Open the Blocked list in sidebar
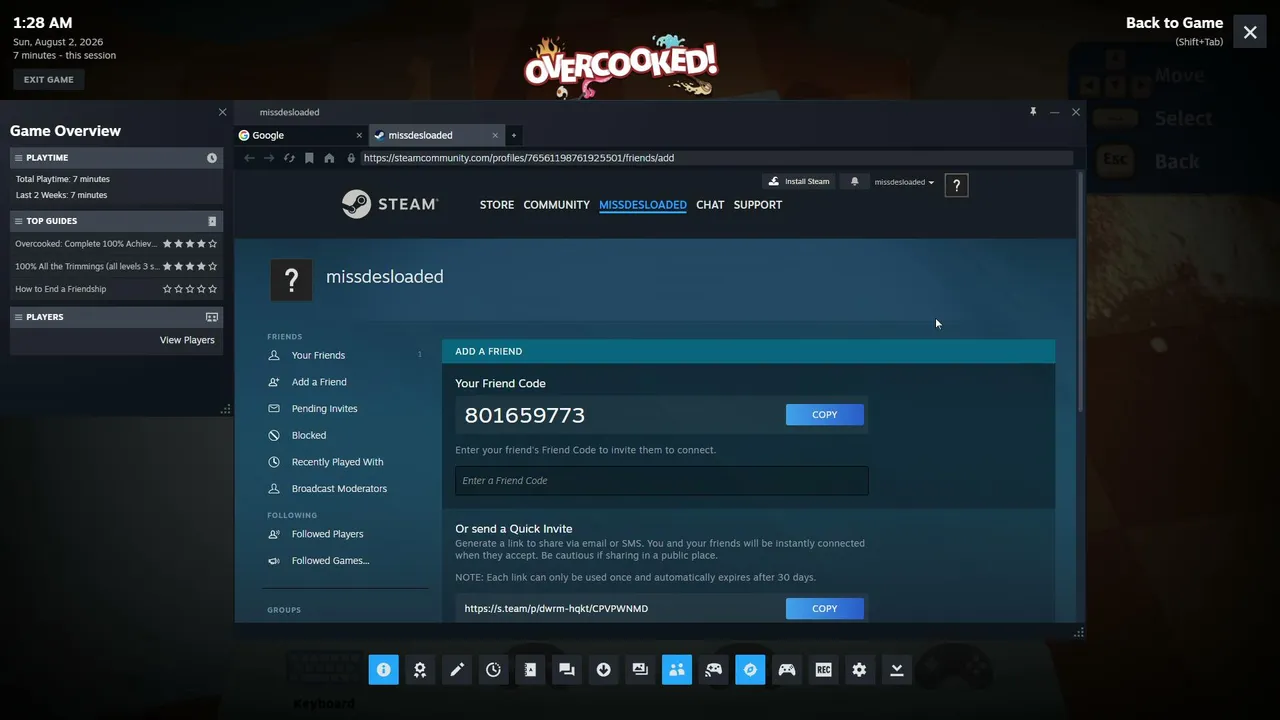 [309, 436]
